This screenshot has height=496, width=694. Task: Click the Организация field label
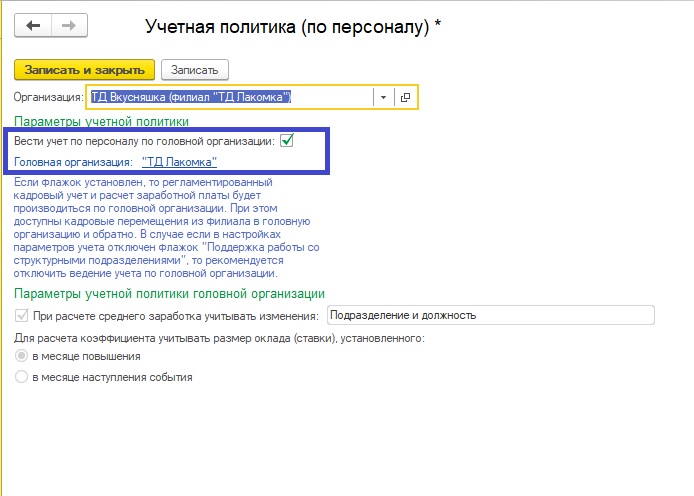(x=48, y=97)
